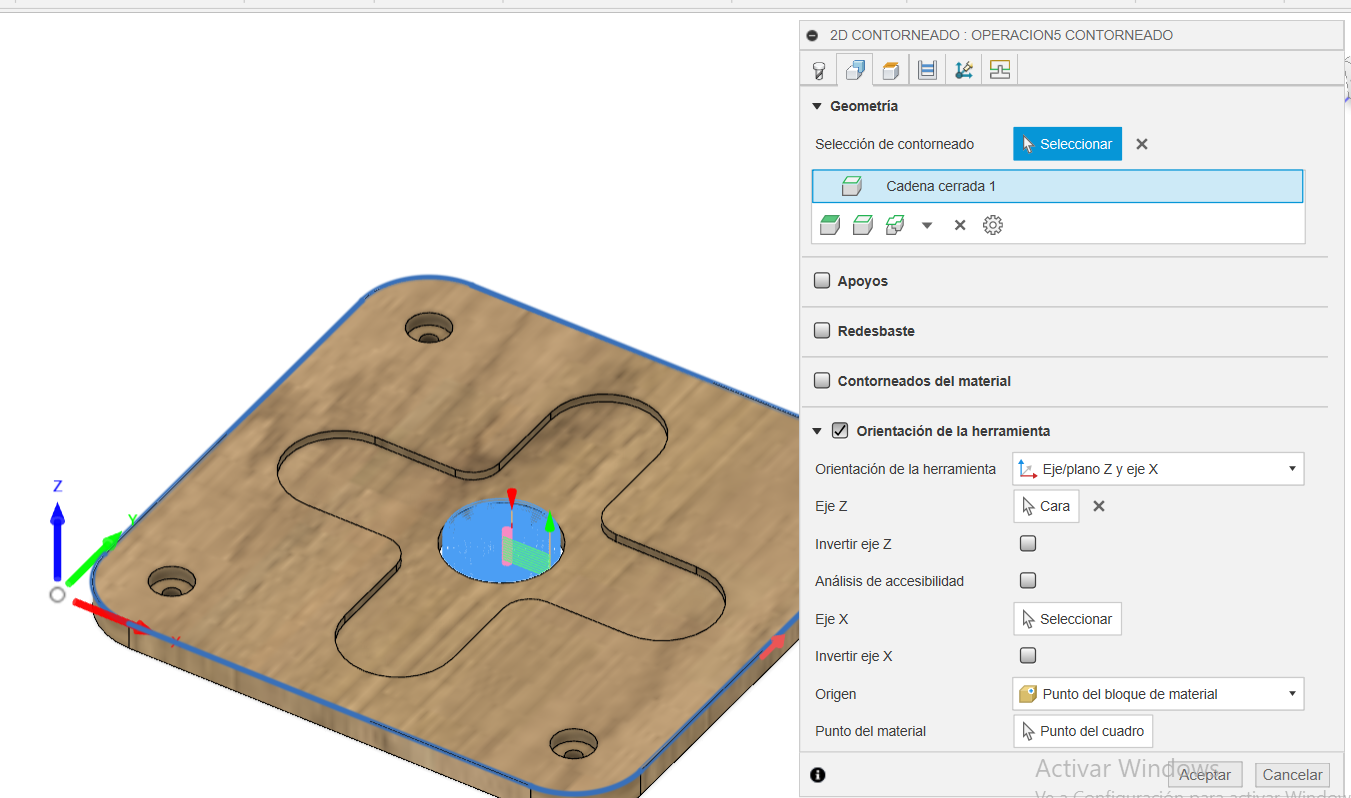Toggle the Invertir eje Z checkbox
The height and width of the screenshot is (798, 1351).
click(1027, 544)
